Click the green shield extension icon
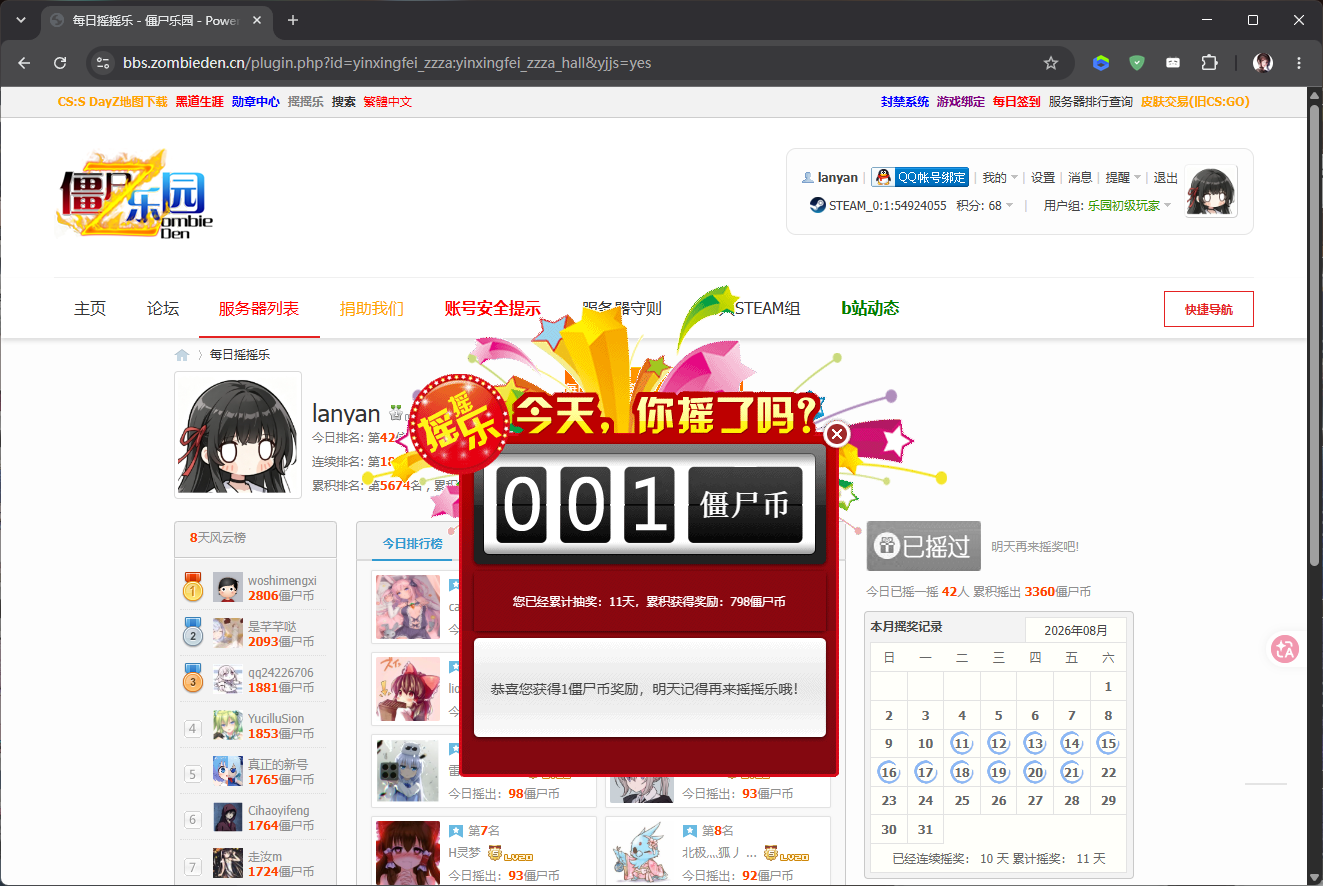 [x=1137, y=63]
